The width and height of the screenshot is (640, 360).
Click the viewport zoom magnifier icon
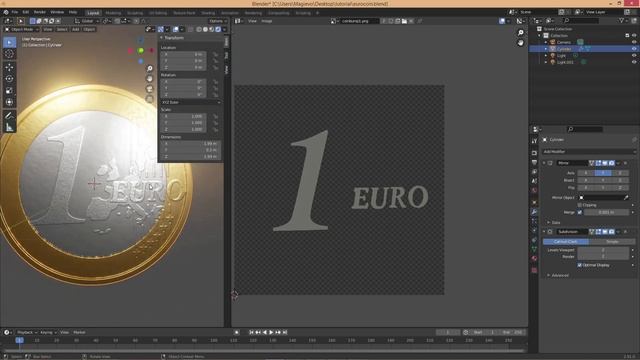[150, 69]
